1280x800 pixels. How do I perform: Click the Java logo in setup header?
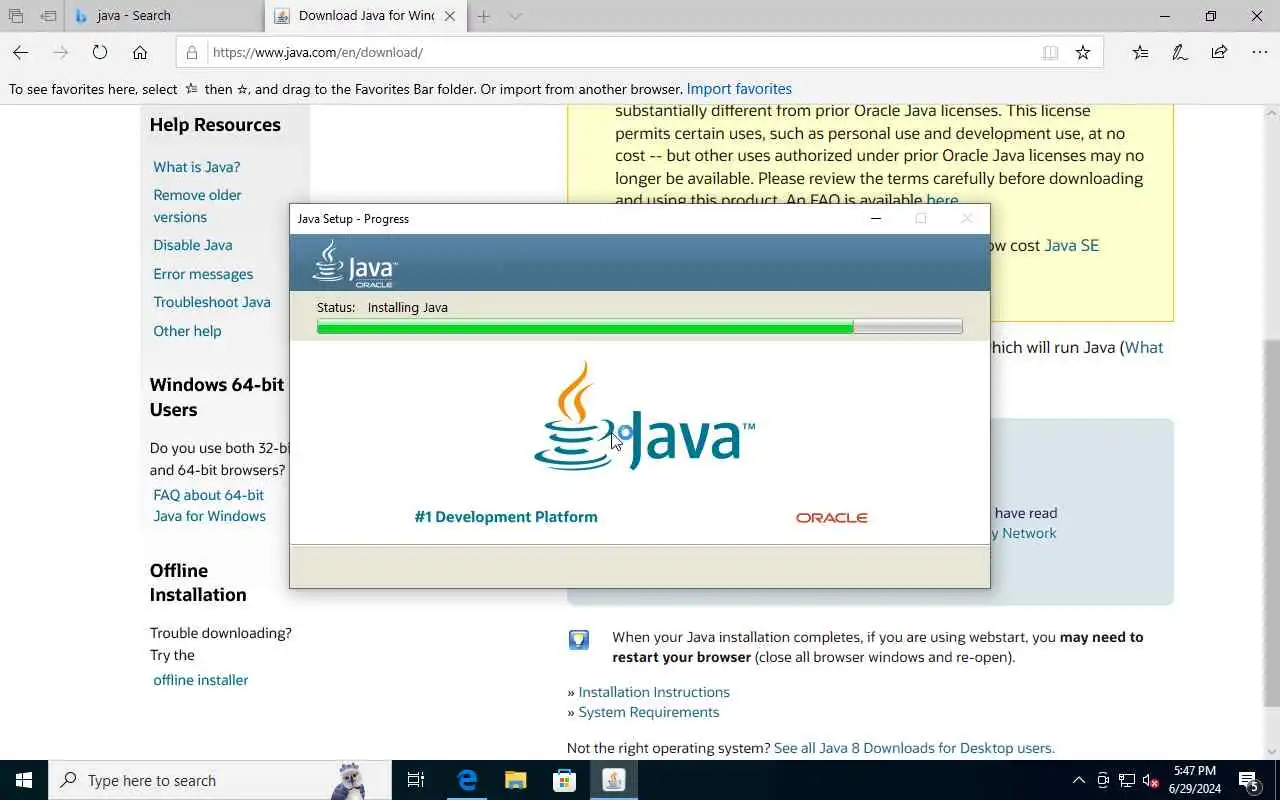point(355,264)
